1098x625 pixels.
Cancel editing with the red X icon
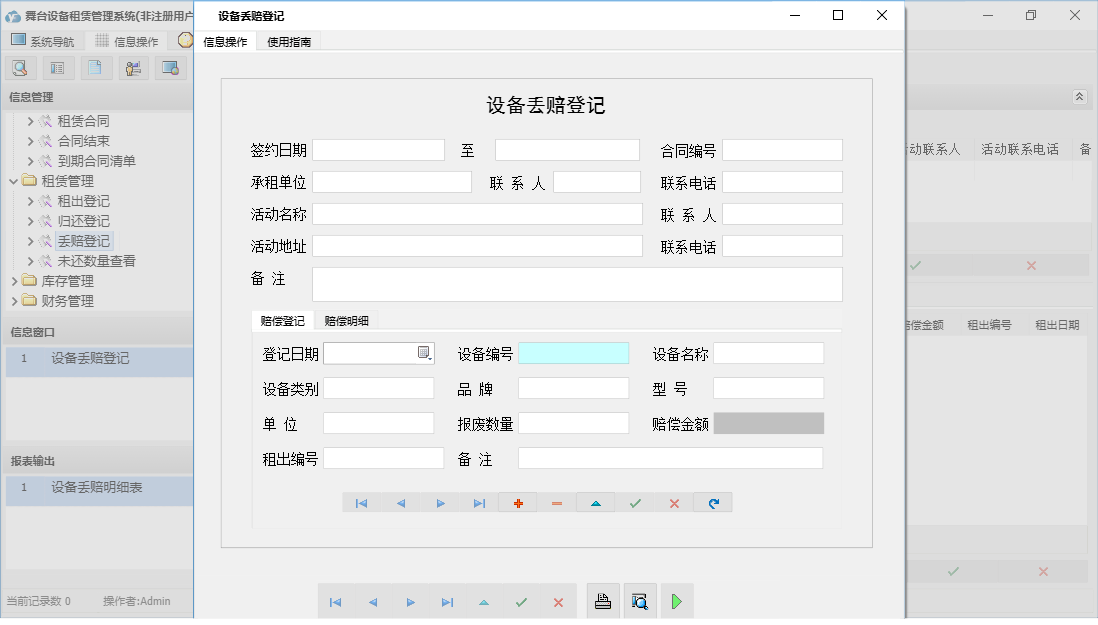click(x=673, y=502)
